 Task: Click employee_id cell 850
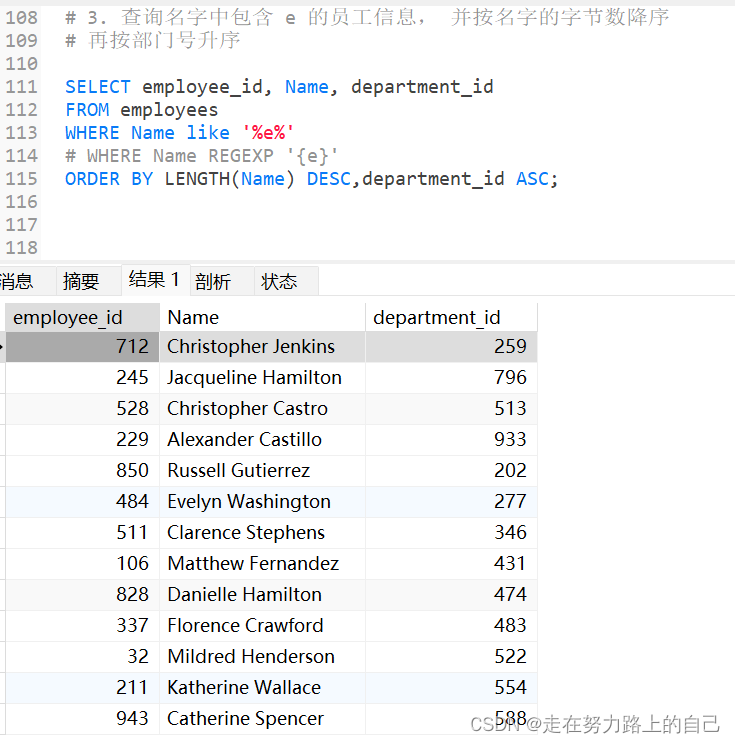pos(82,471)
